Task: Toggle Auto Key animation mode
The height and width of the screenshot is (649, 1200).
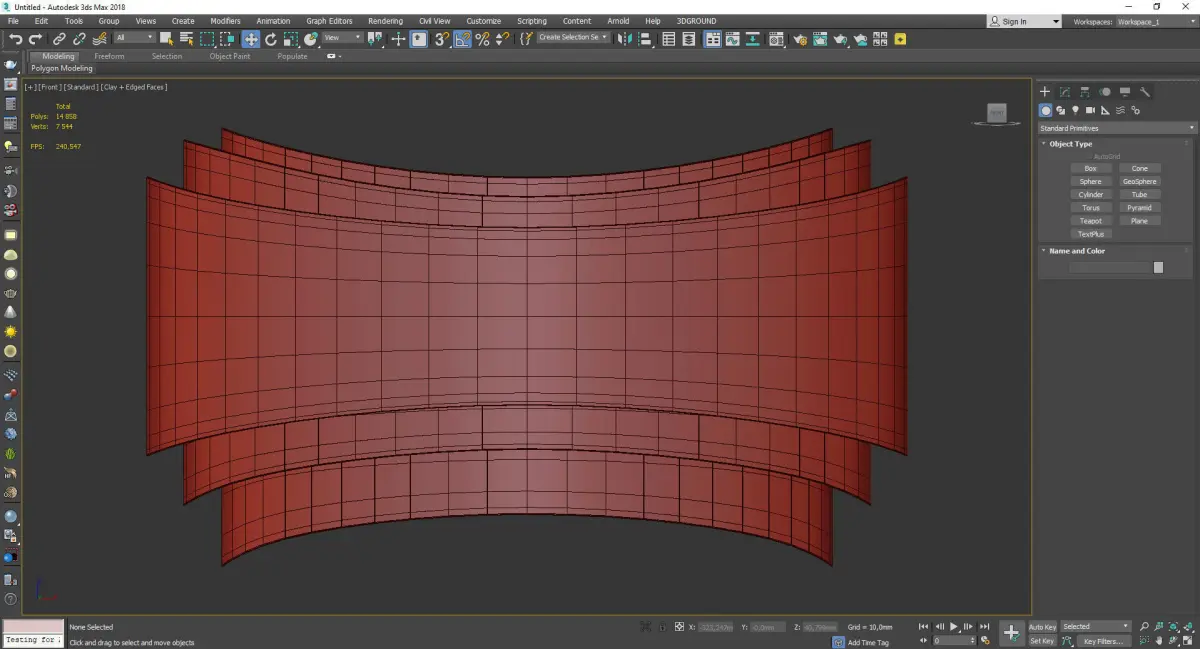Action: click(x=1042, y=627)
